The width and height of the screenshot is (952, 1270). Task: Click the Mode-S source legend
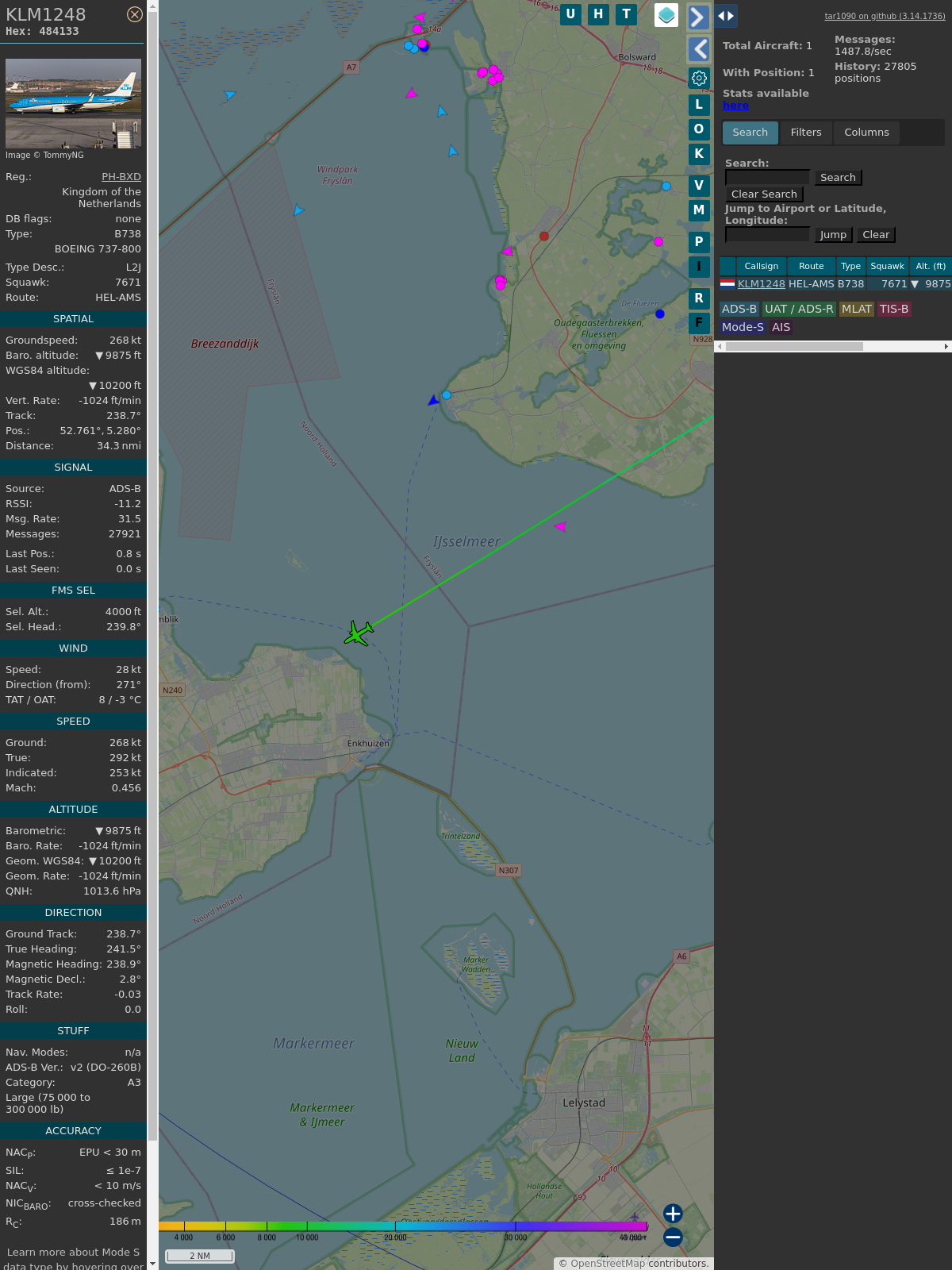pyautogui.click(x=743, y=328)
